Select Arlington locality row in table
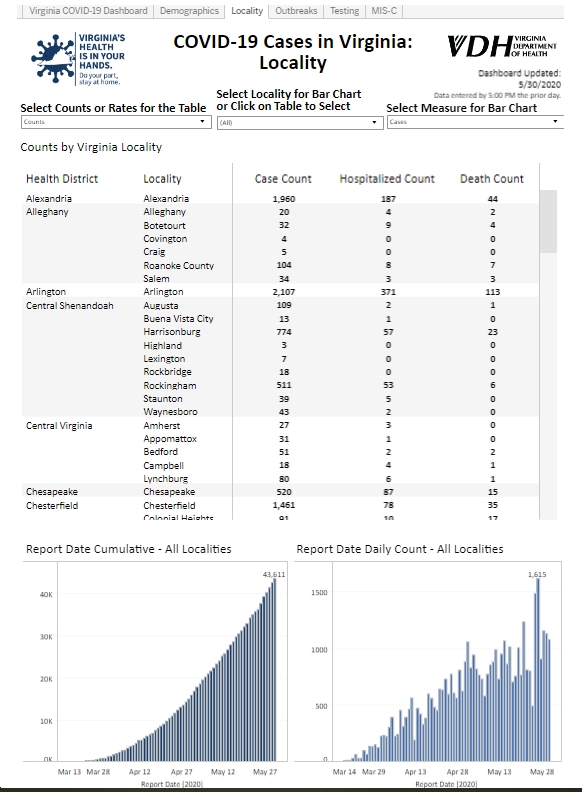Image resolution: width=582 pixels, height=792 pixels. click(x=280, y=292)
